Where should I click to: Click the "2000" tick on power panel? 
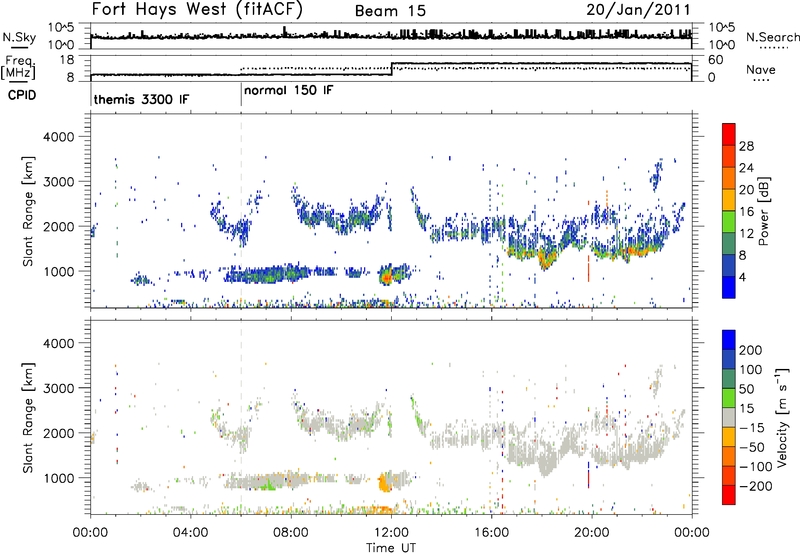click(58, 226)
